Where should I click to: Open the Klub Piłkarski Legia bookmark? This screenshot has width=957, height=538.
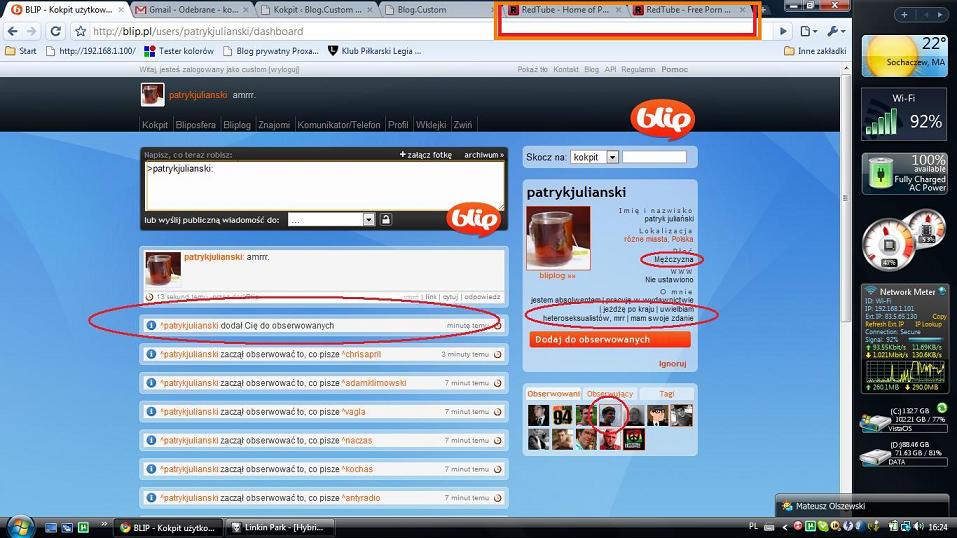pos(374,51)
